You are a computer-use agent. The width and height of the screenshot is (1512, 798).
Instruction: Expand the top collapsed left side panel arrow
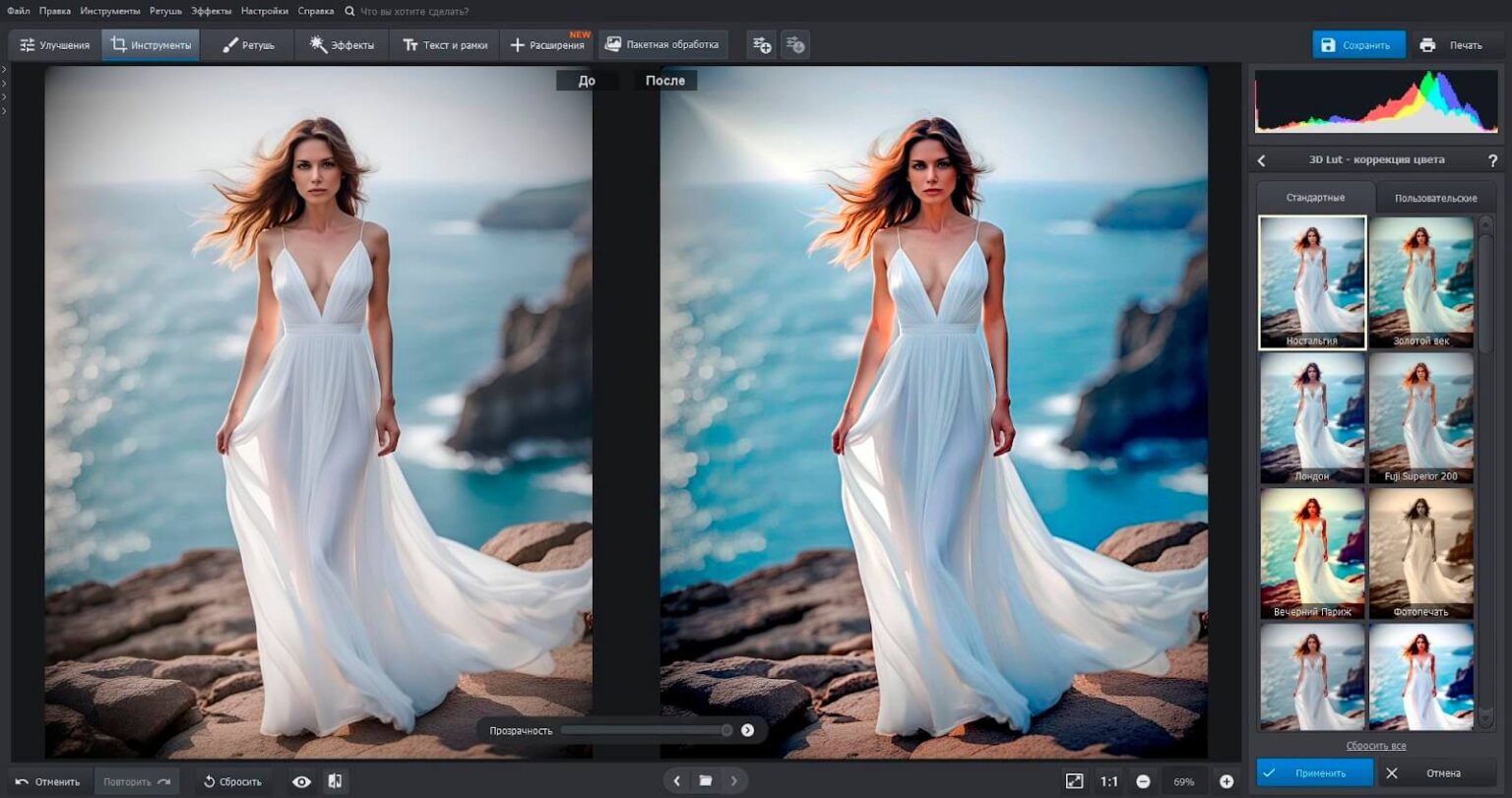coord(4,70)
